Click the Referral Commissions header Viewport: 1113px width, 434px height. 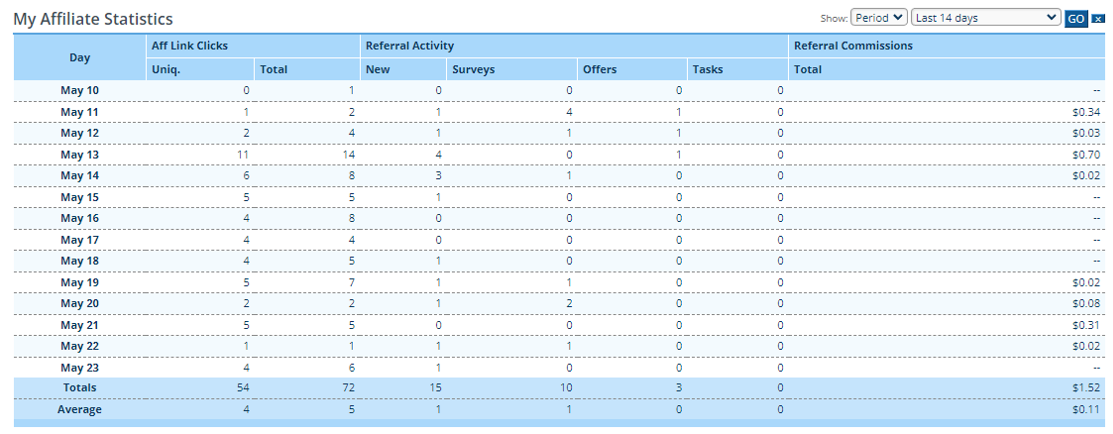point(853,45)
